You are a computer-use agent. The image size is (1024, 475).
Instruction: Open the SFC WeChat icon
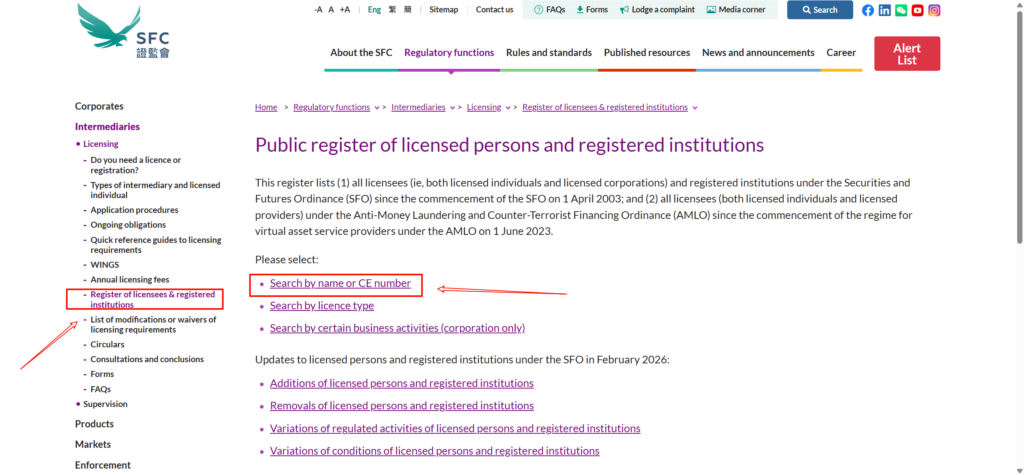(901, 10)
